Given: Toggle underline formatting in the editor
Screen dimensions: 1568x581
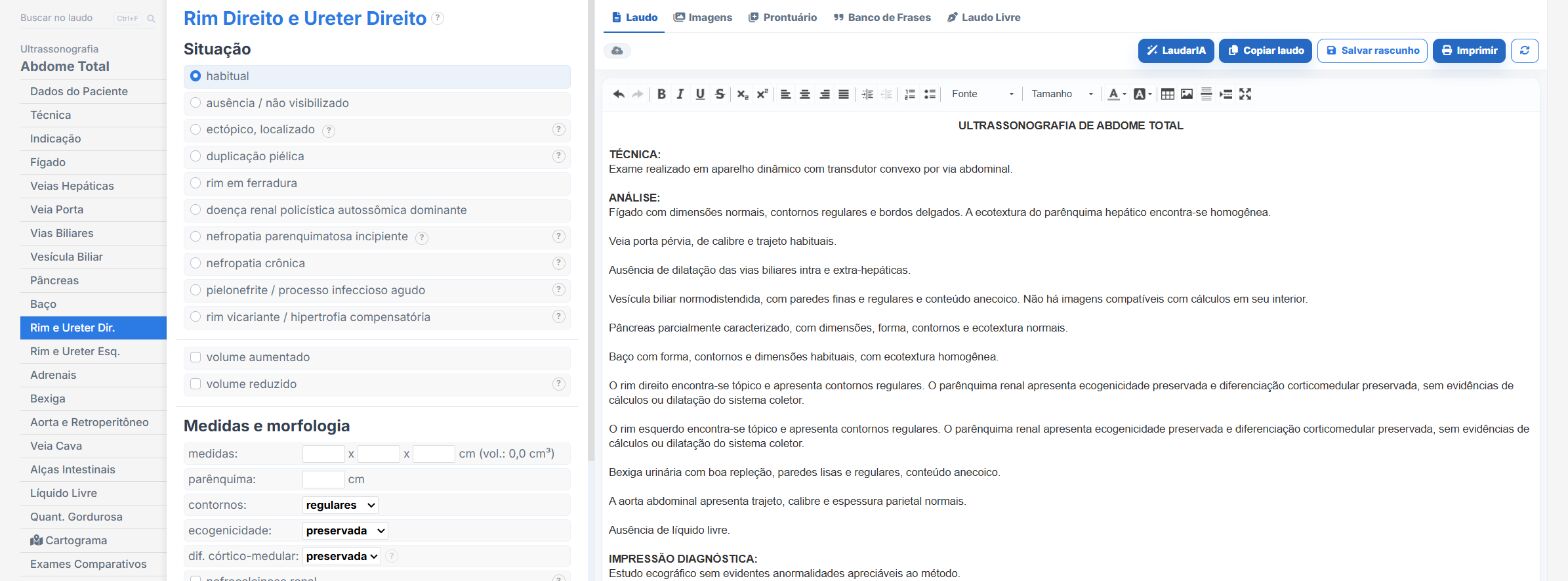Looking at the screenshot, I should 700,94.
